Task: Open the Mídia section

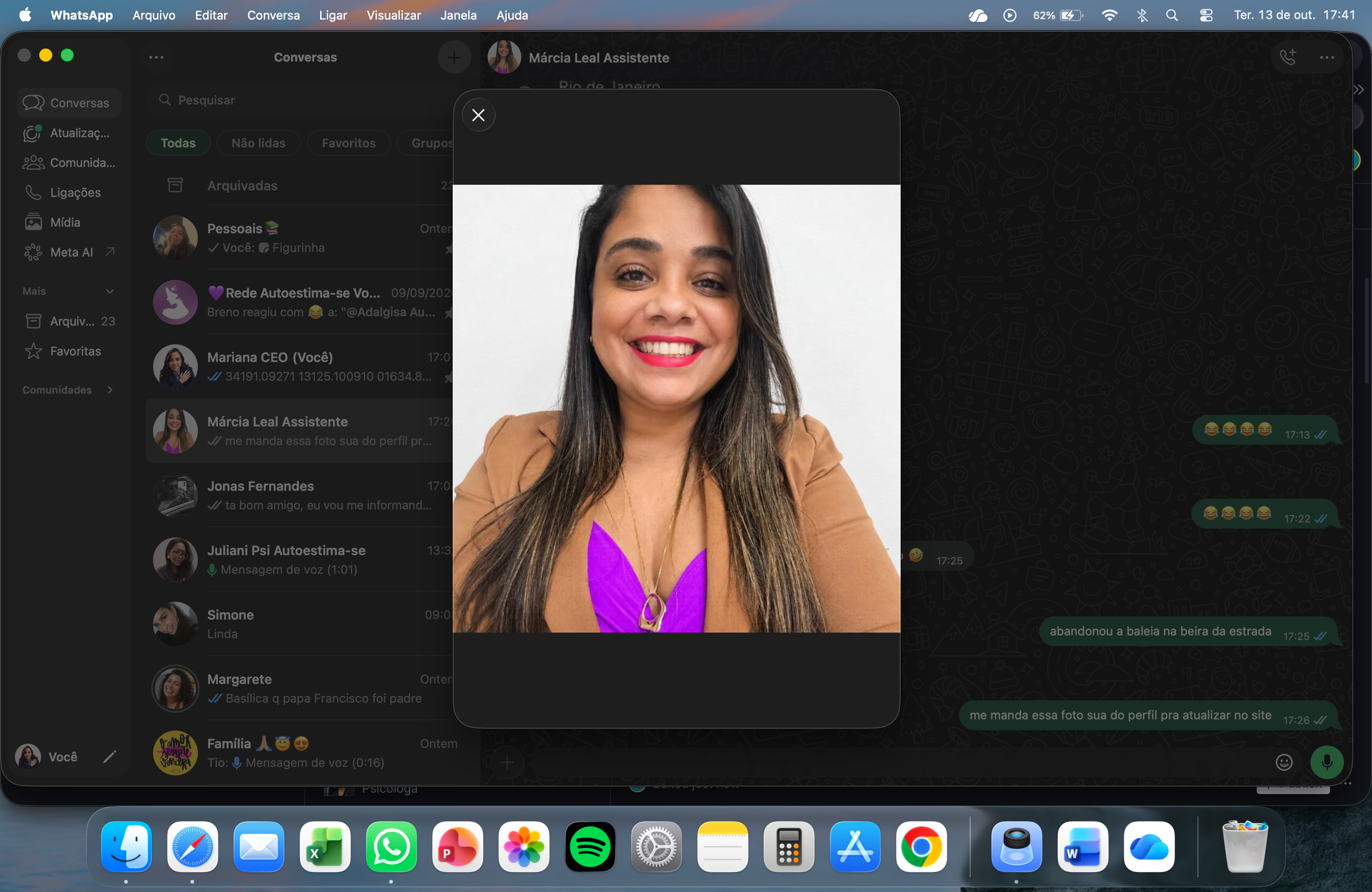Action: (x=69, y=223)
